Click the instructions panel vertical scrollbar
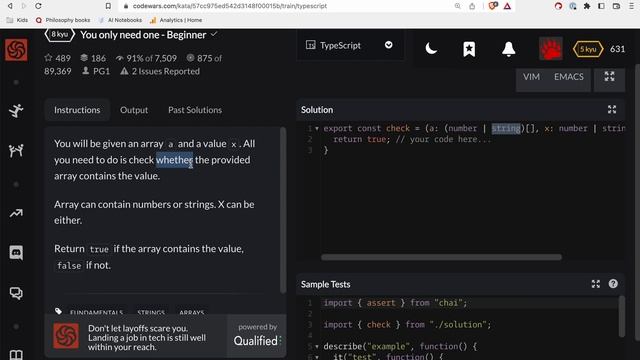The width and height of the screenshot is (640, 360). tap(283, 210)
